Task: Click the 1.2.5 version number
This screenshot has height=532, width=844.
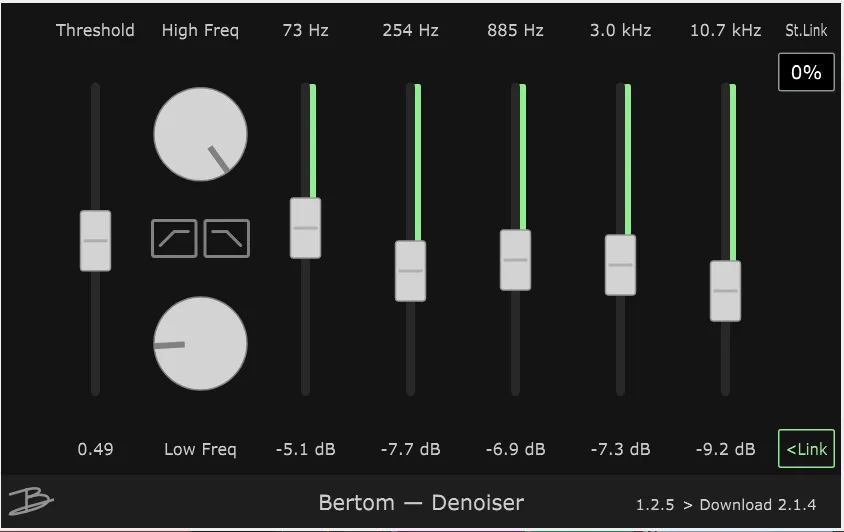Action: tap(655, 505)
